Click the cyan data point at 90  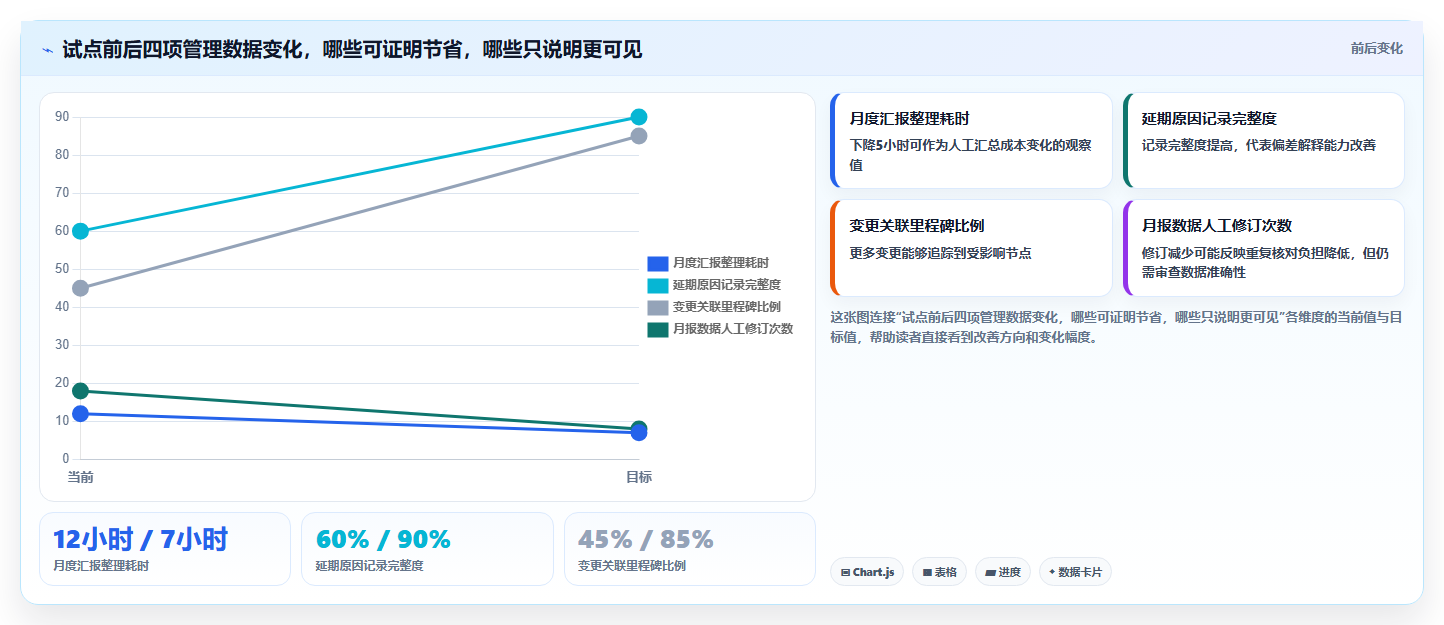click(639, 117)
